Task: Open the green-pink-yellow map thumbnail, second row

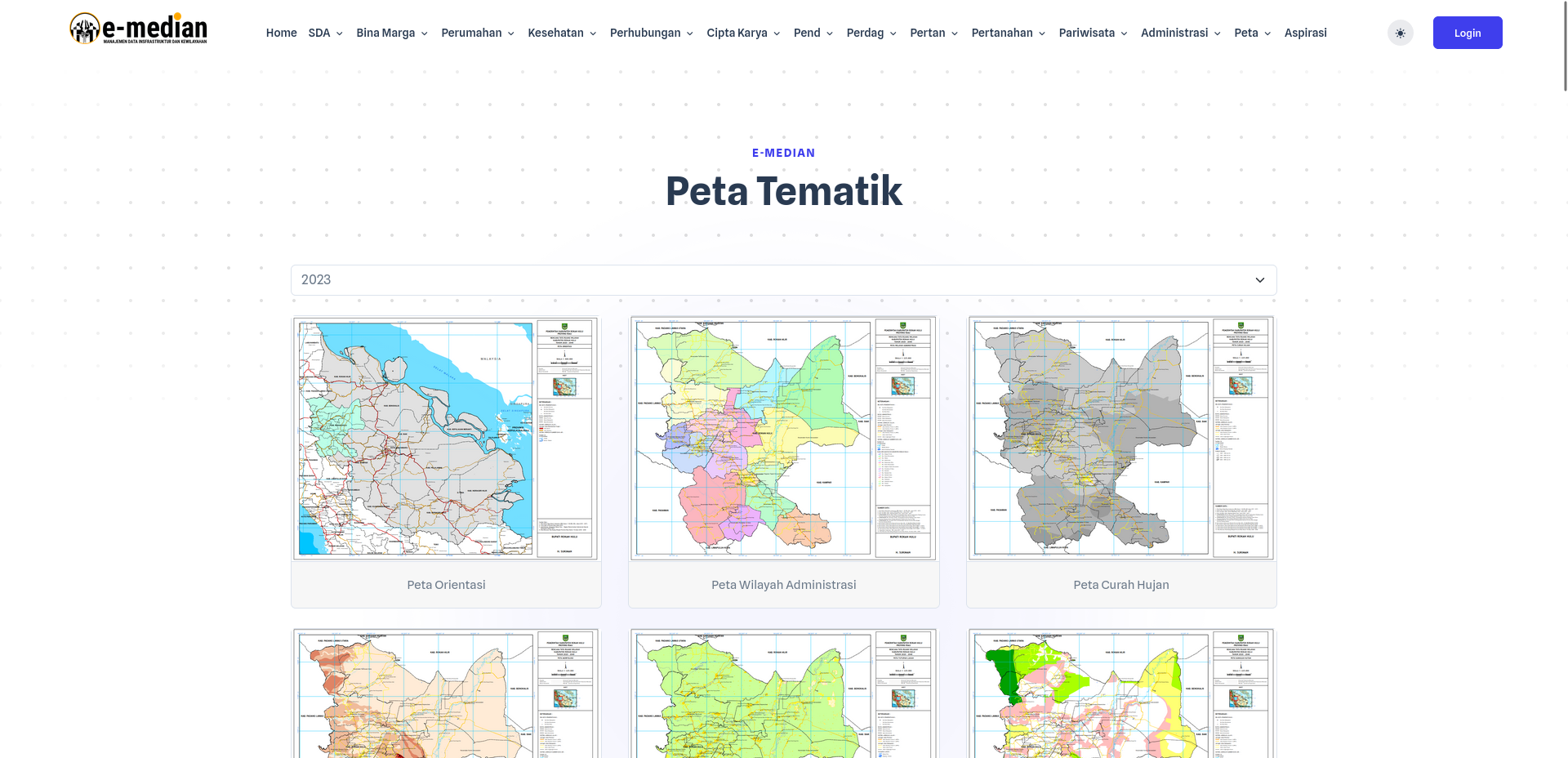Action: click(1120, 693)
